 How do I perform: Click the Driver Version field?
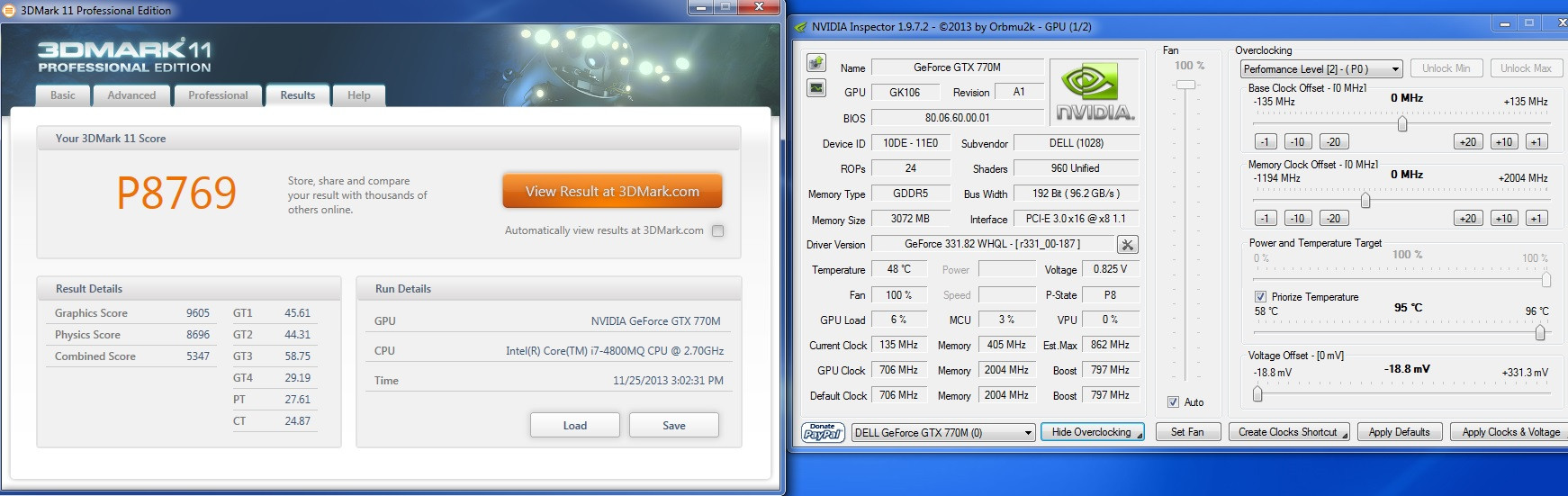pyautogui.click(x=993, y=244)
